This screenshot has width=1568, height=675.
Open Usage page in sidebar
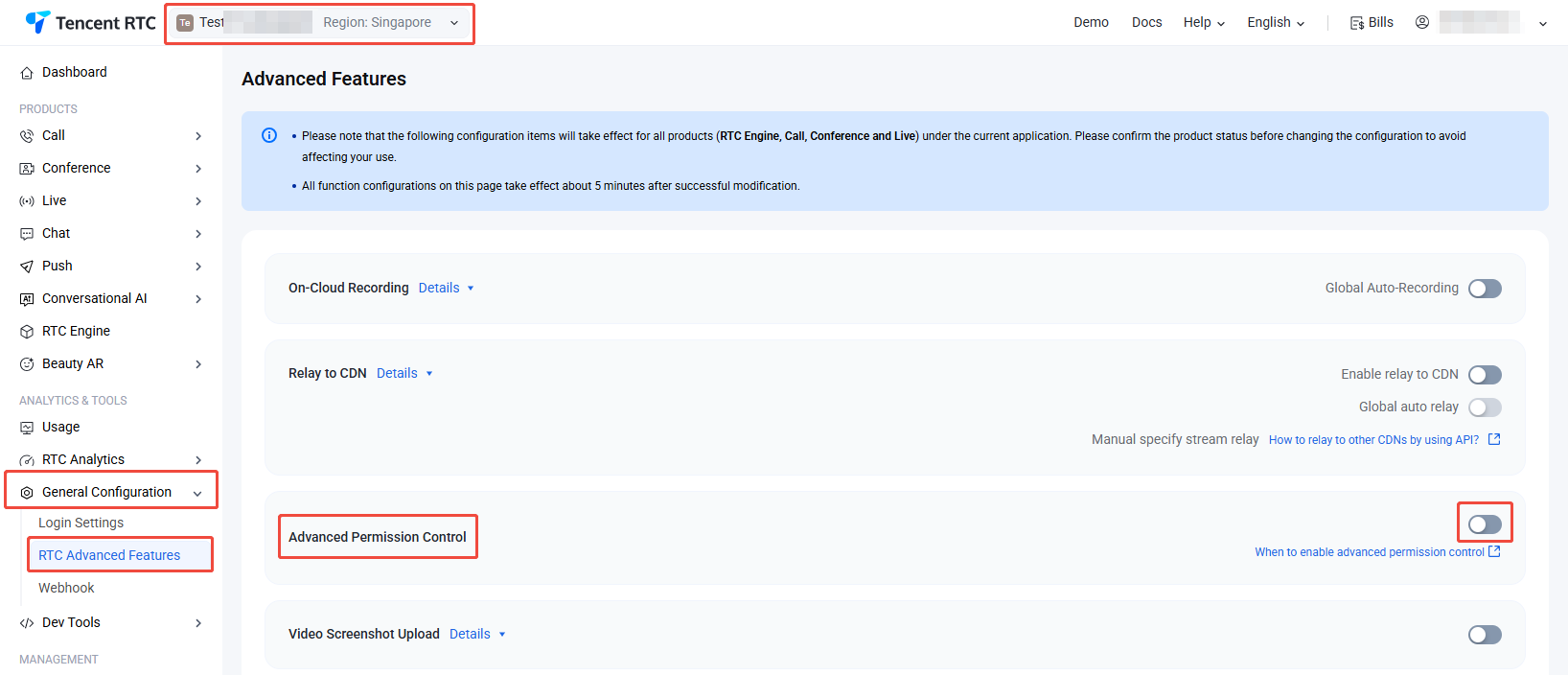(x=61, y=427)
